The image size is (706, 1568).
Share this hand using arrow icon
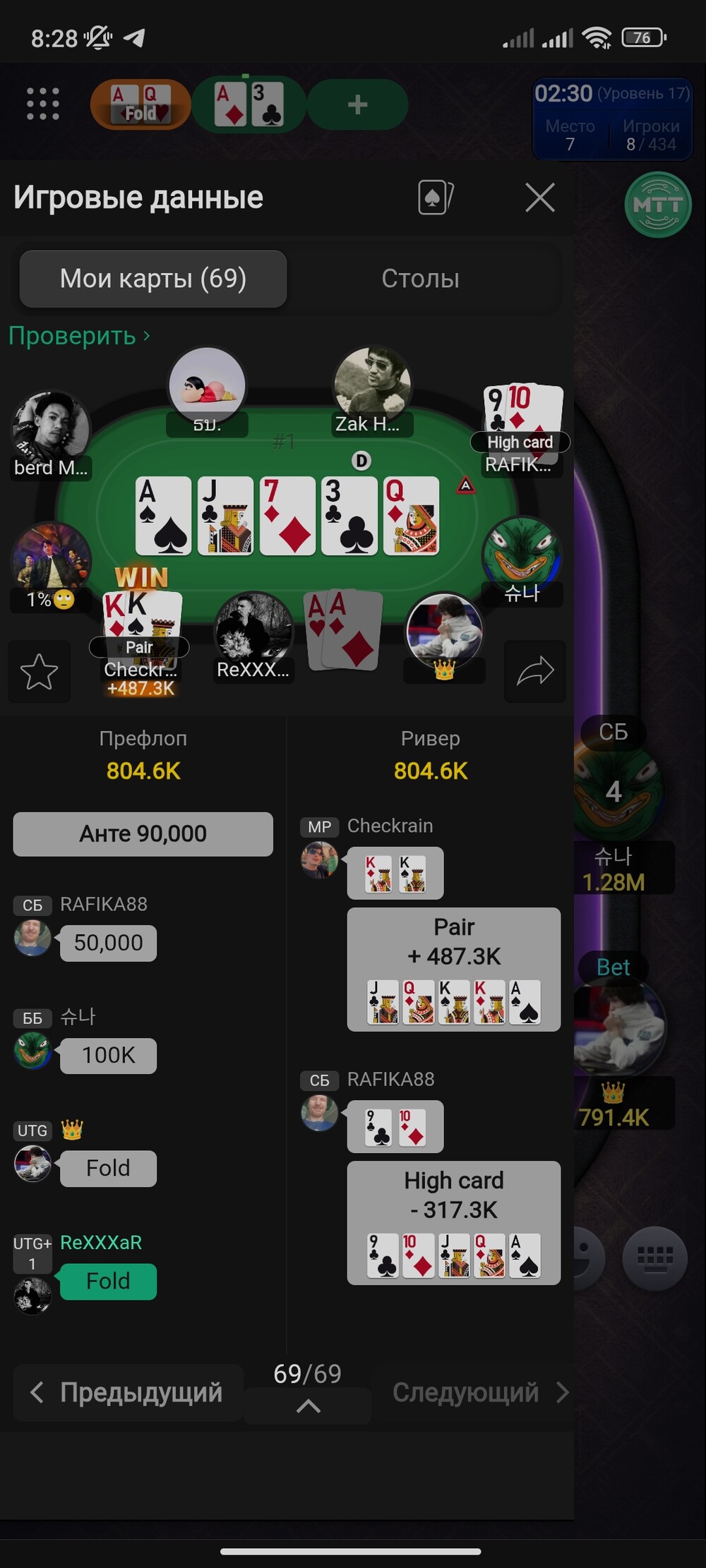[535, 671]
